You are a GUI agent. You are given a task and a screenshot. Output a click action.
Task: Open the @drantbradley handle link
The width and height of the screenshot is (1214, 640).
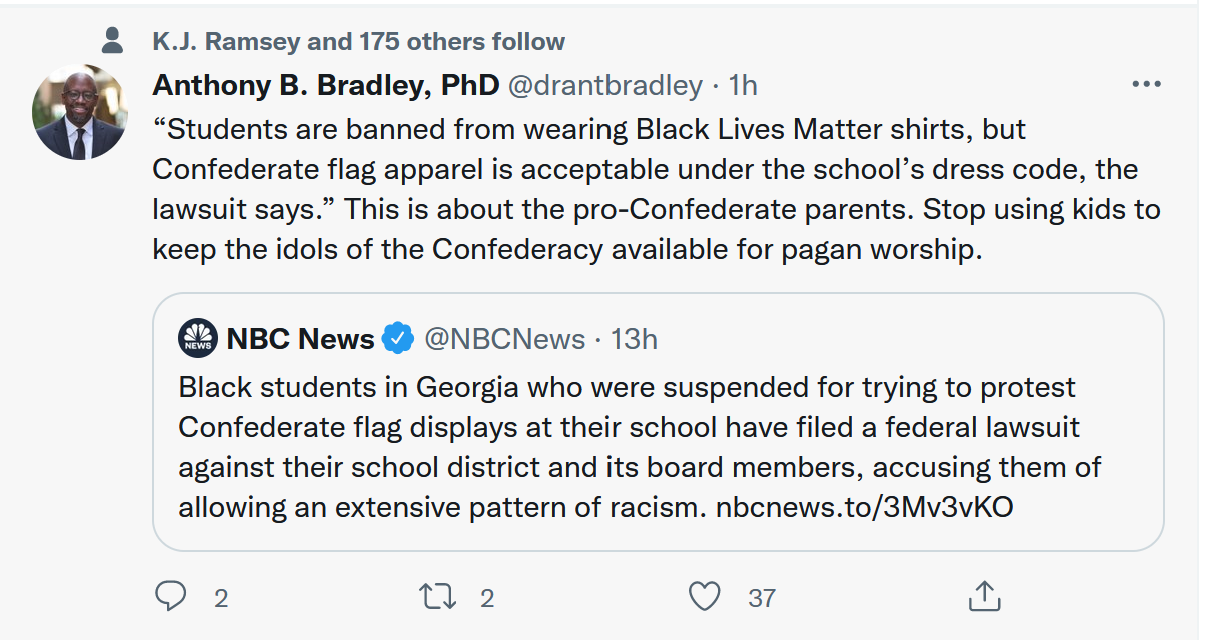pos(605,86)
